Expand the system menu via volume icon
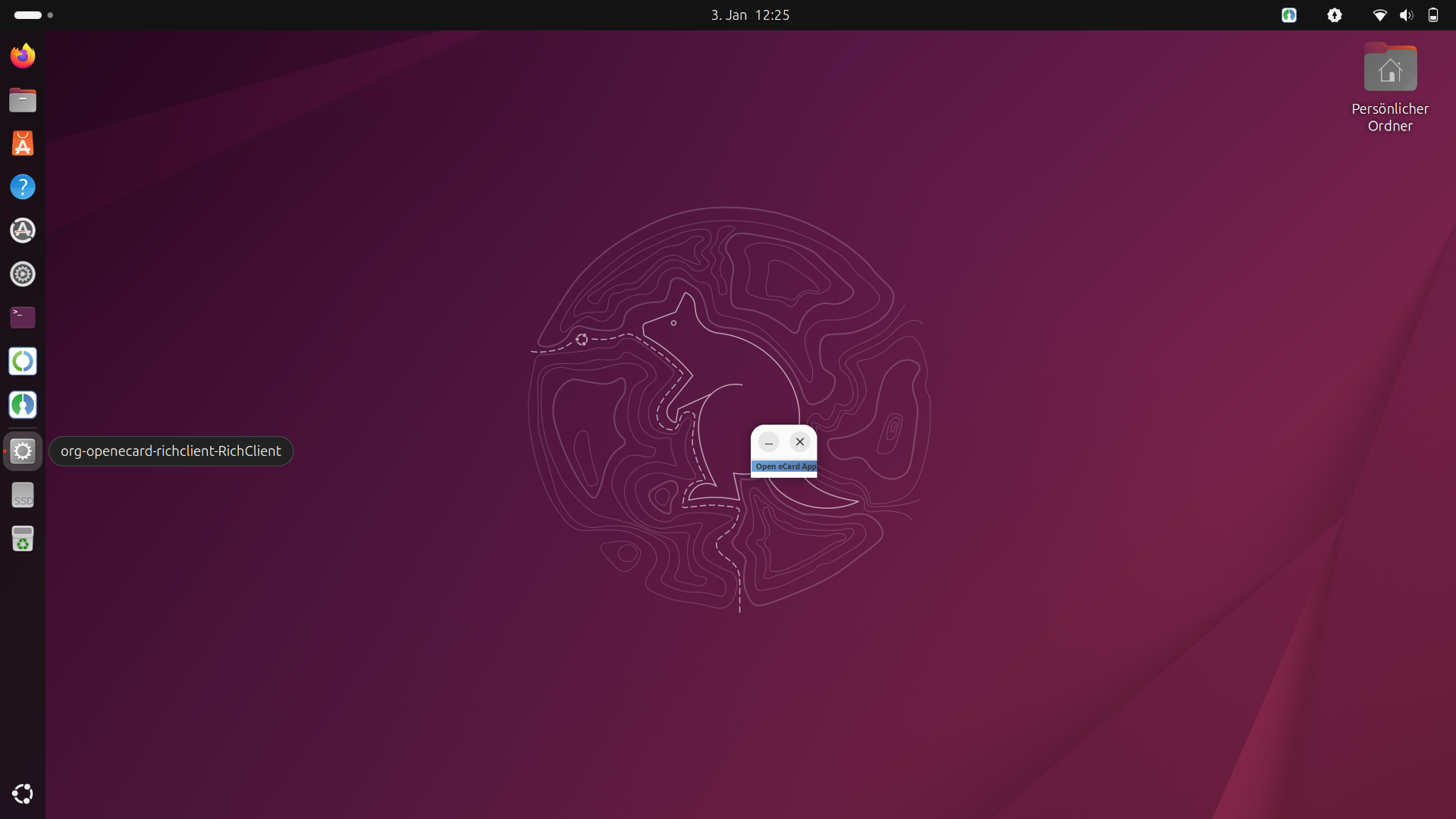Viewport: 1456px width, 819px height. (x=1406, y=15)
